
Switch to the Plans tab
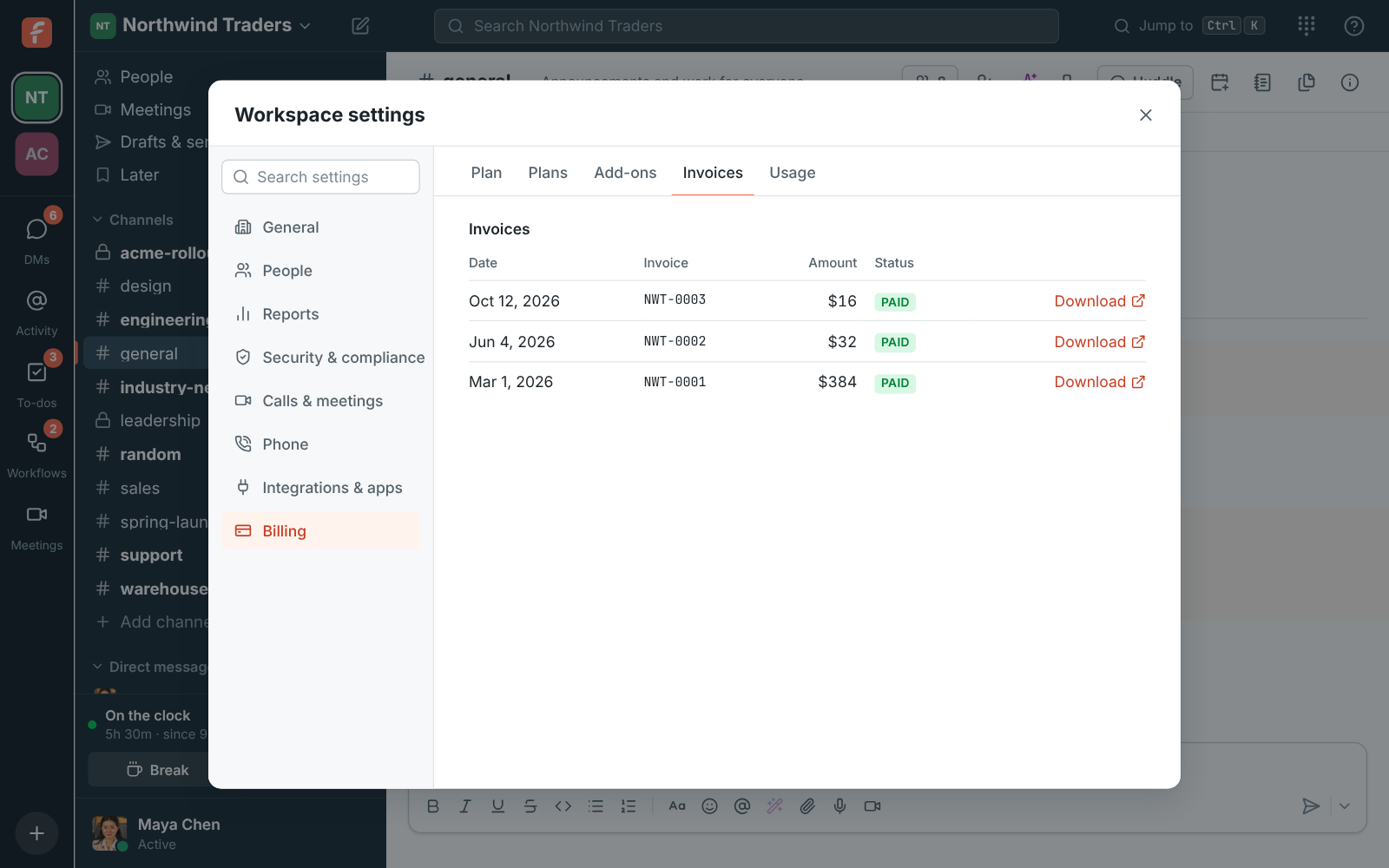point(548,173)
